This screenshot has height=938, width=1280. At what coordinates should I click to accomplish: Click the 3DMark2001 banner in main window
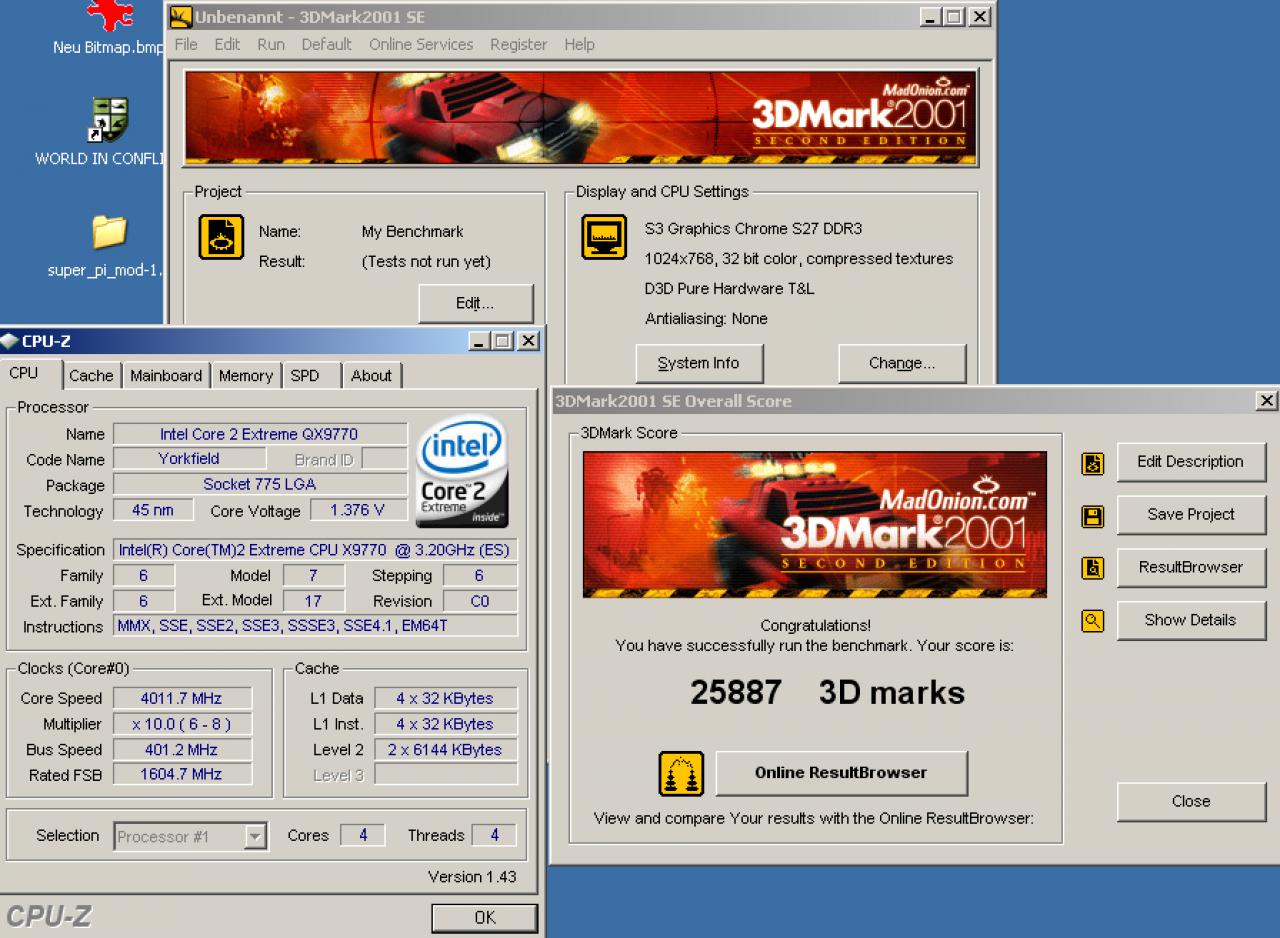[580, 118]
